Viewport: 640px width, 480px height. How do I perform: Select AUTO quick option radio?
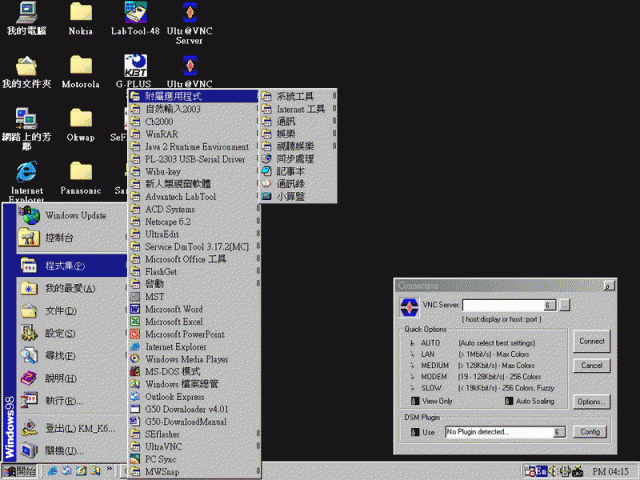tap(412, 343)
